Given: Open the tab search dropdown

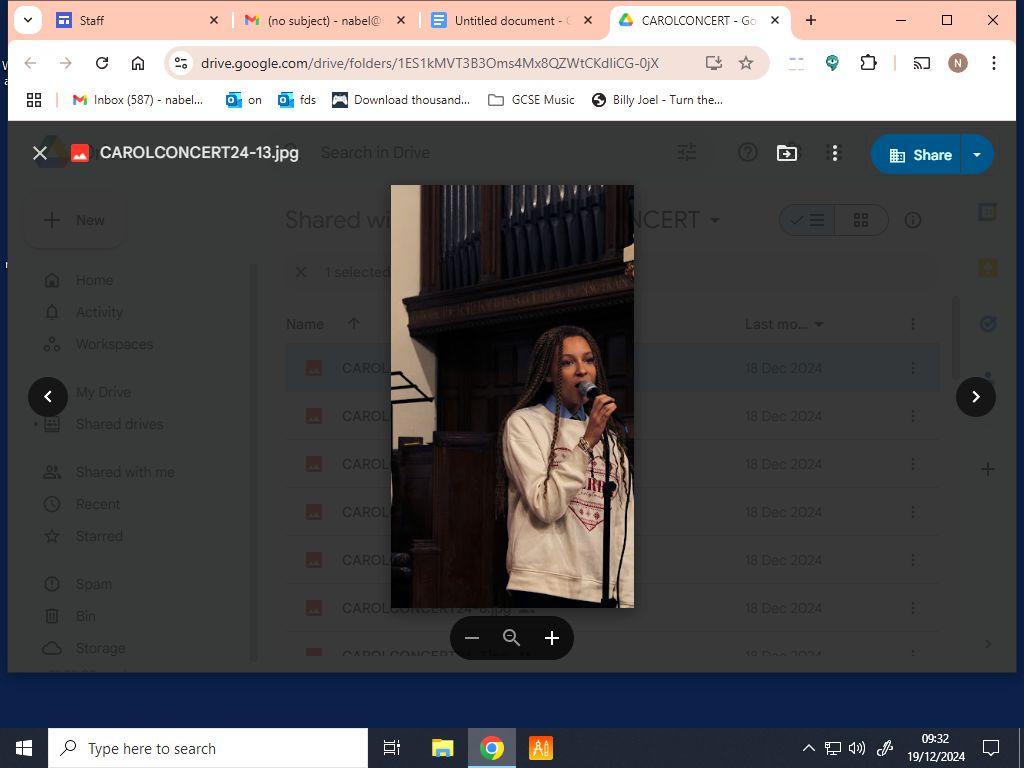Looking at the screenshot, I should (x=28, y=21).
